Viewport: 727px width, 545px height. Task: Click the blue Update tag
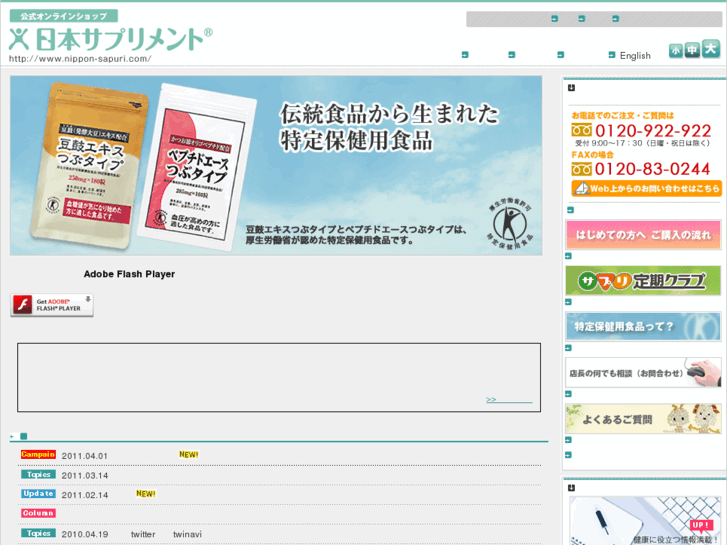point(38,494)
